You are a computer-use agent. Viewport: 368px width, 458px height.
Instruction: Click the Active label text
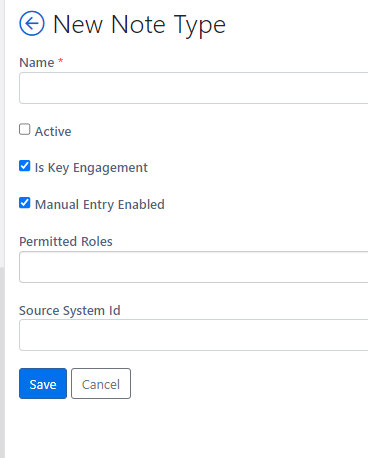(53, 131)
